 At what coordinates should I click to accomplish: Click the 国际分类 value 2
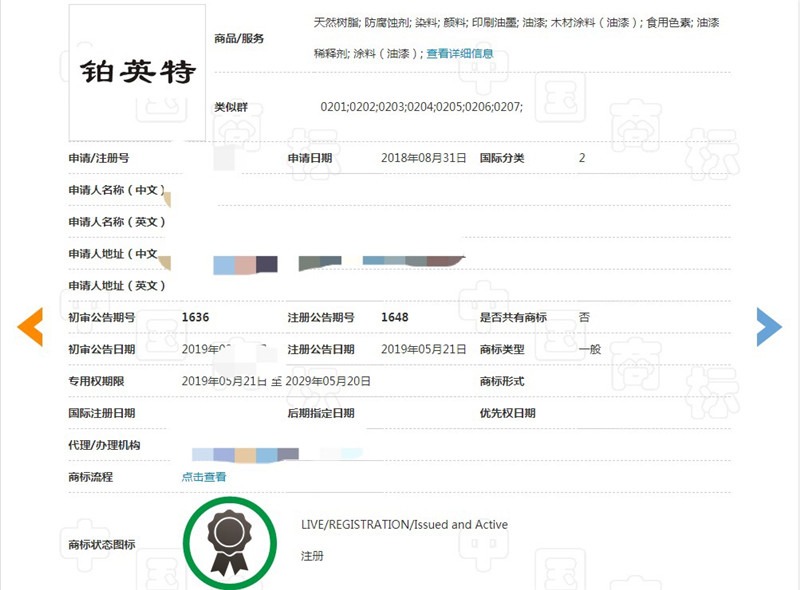tap(582, 158)
